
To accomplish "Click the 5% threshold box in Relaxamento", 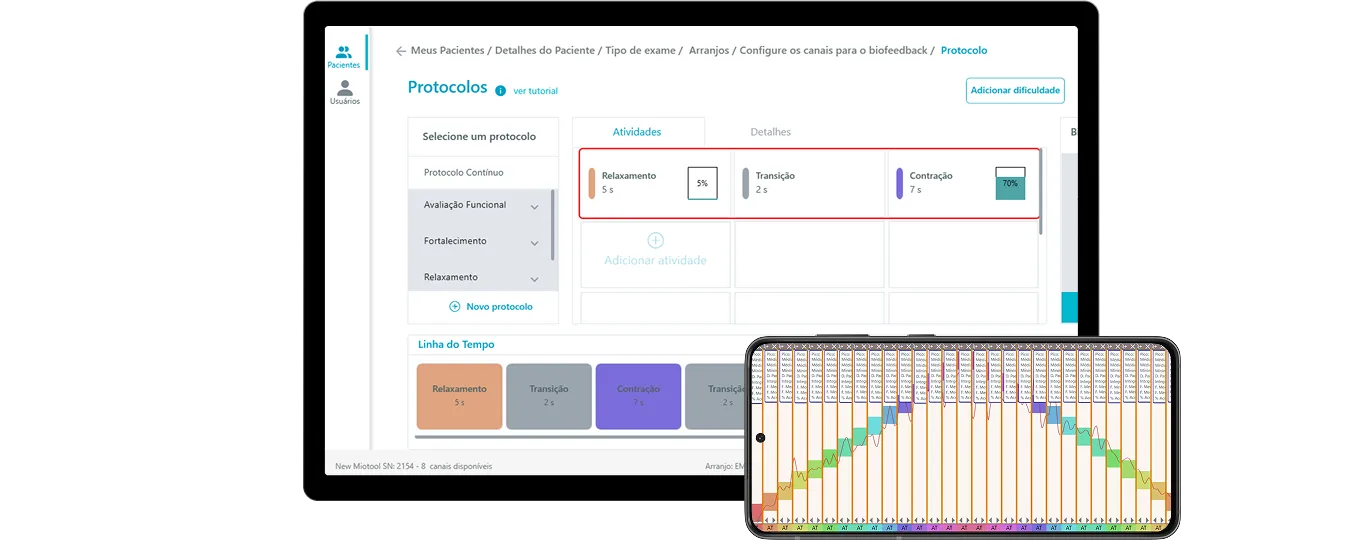I will (x=702, y=183).
